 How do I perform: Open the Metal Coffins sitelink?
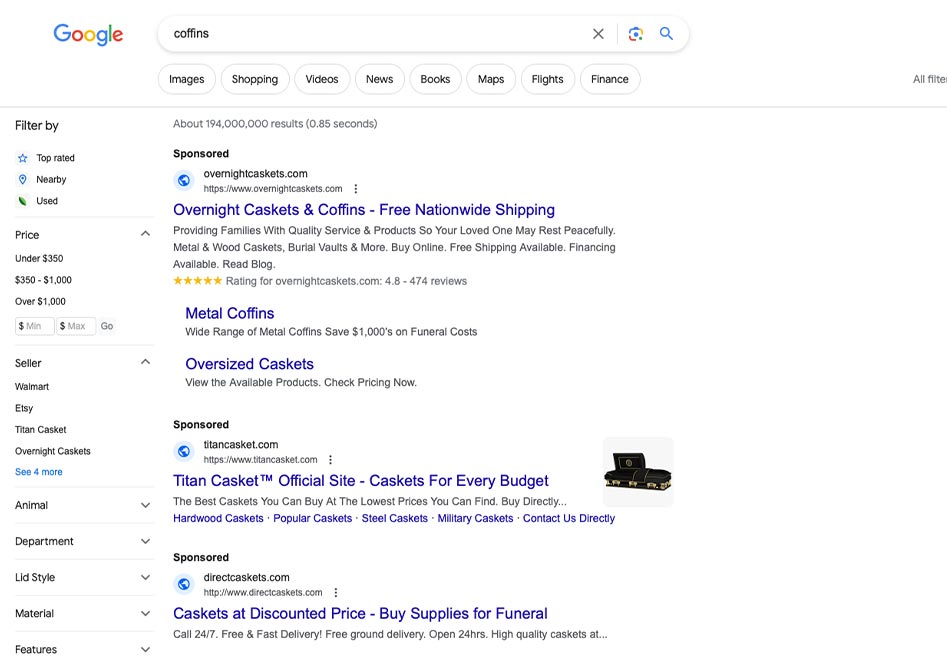point(230,313)
